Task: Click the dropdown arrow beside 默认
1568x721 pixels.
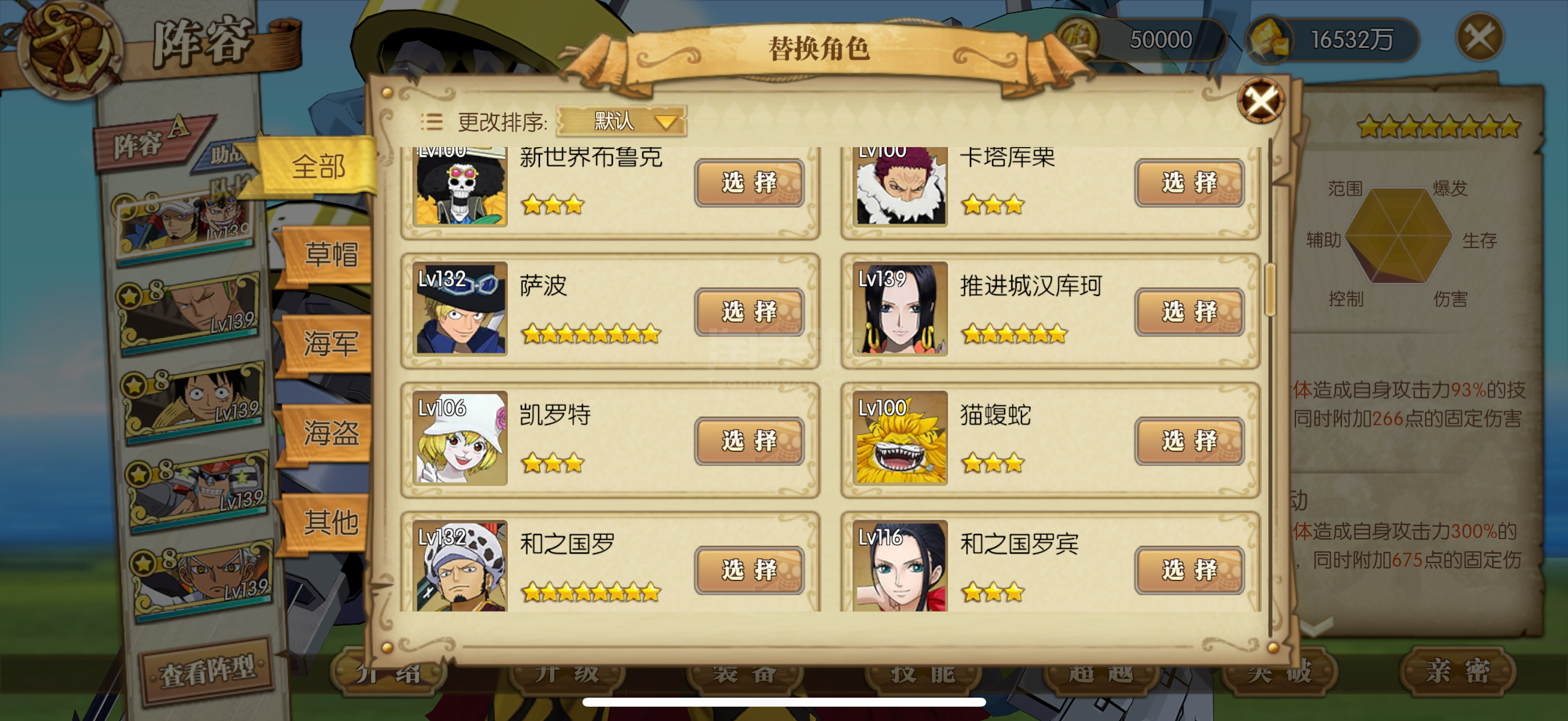Action: point(667,123)
